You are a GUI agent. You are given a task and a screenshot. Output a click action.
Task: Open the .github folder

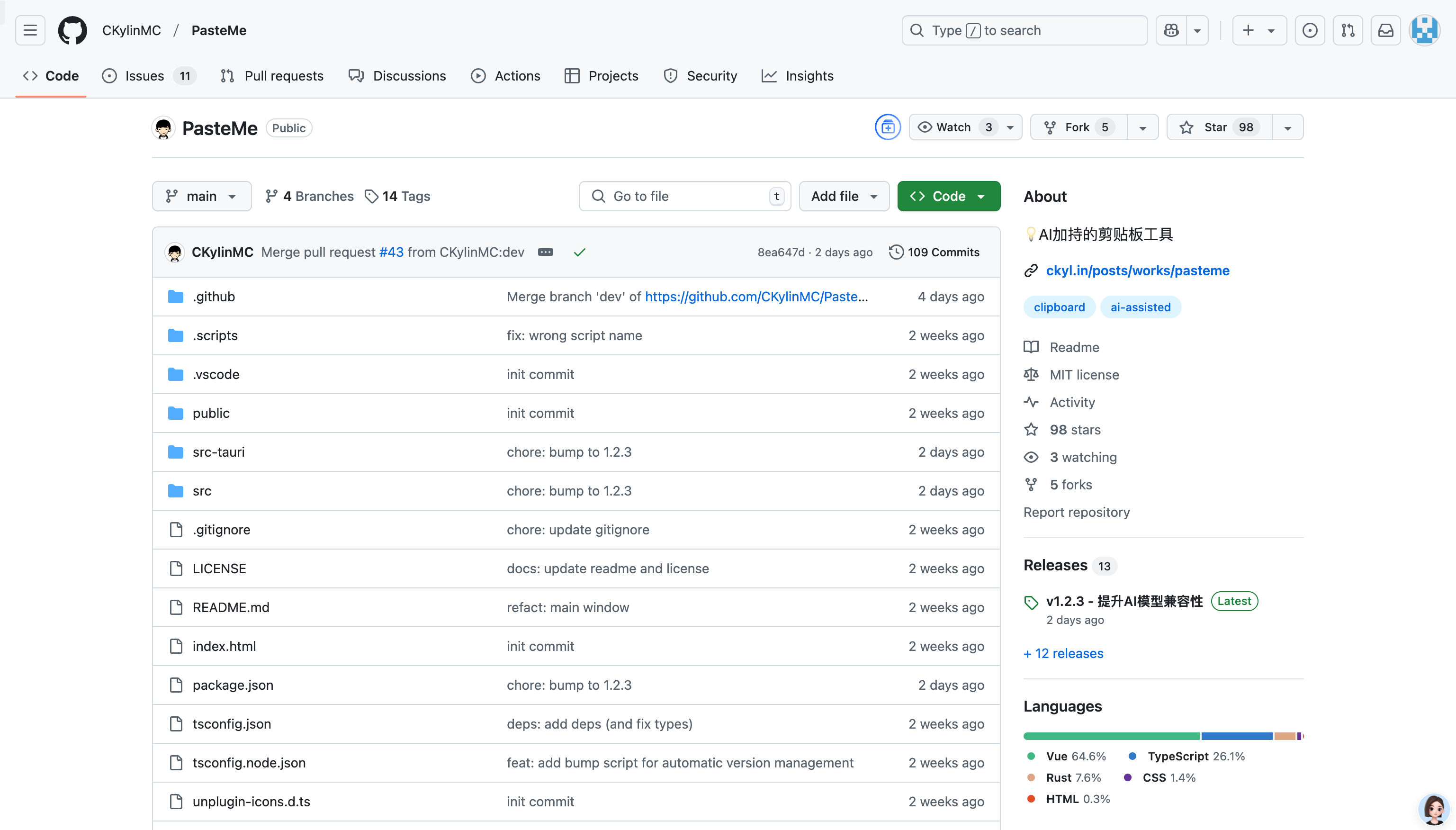click(214, 297)
